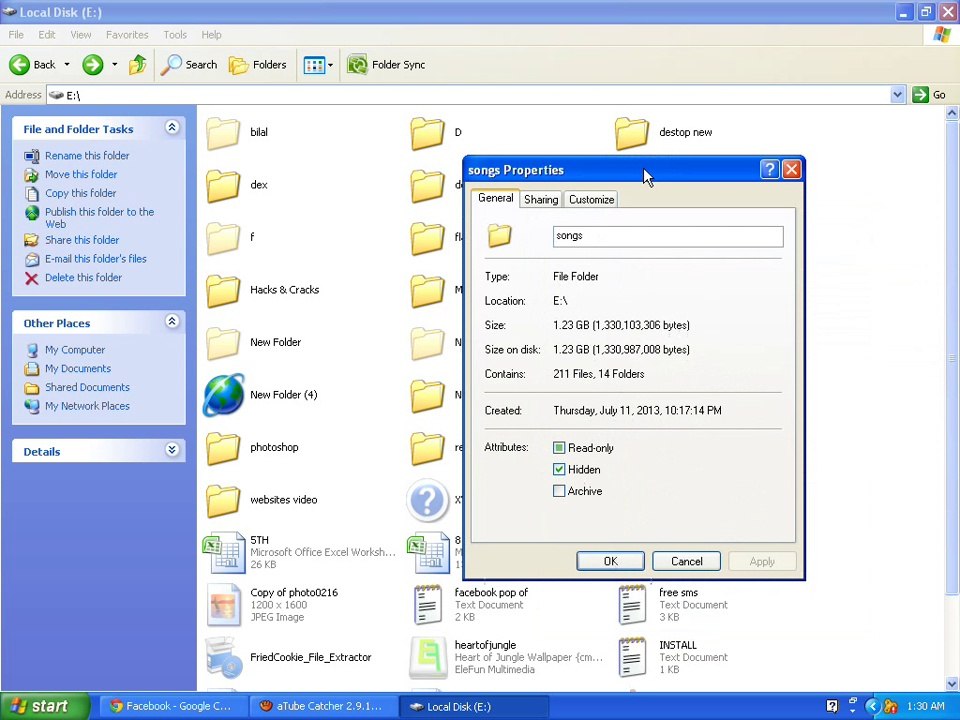
Task: Select the bilal folder icon
Action: tap(223, 133)
